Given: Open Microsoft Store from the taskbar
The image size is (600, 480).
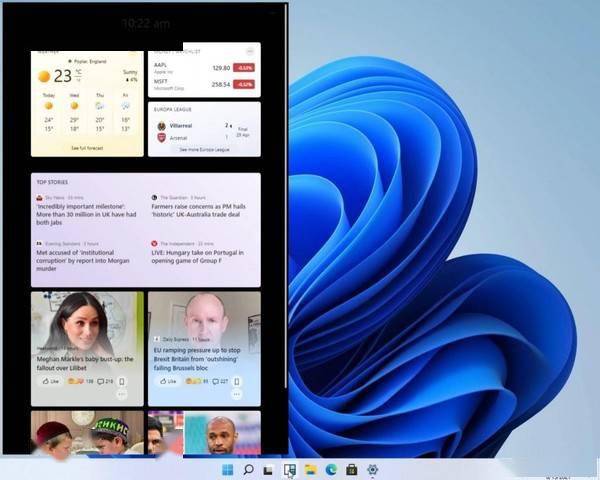Looking at the screenshot, I should tap(352, 470).
